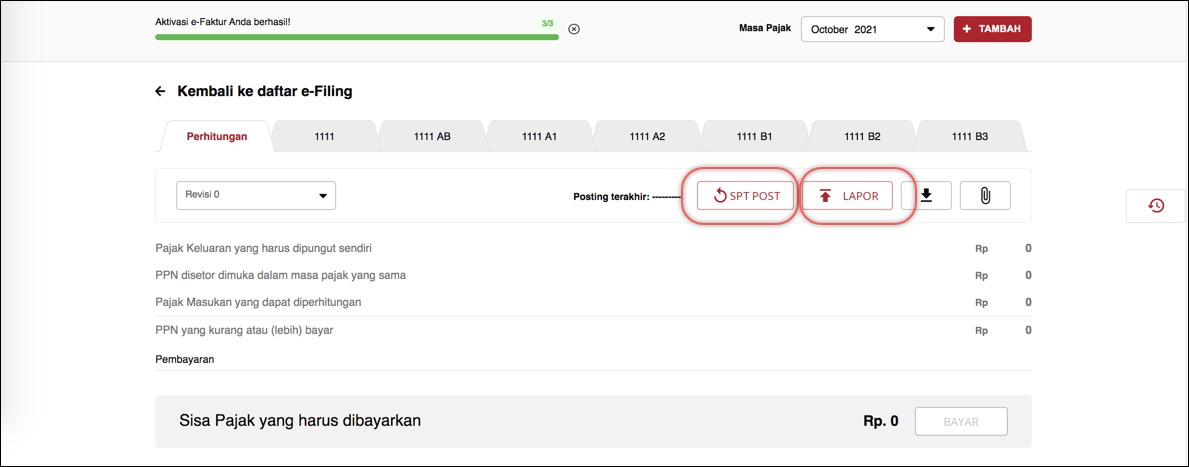Viewport: 1189px width, 467px height.
Task: Click the download icon button
Action: [926, 196]
